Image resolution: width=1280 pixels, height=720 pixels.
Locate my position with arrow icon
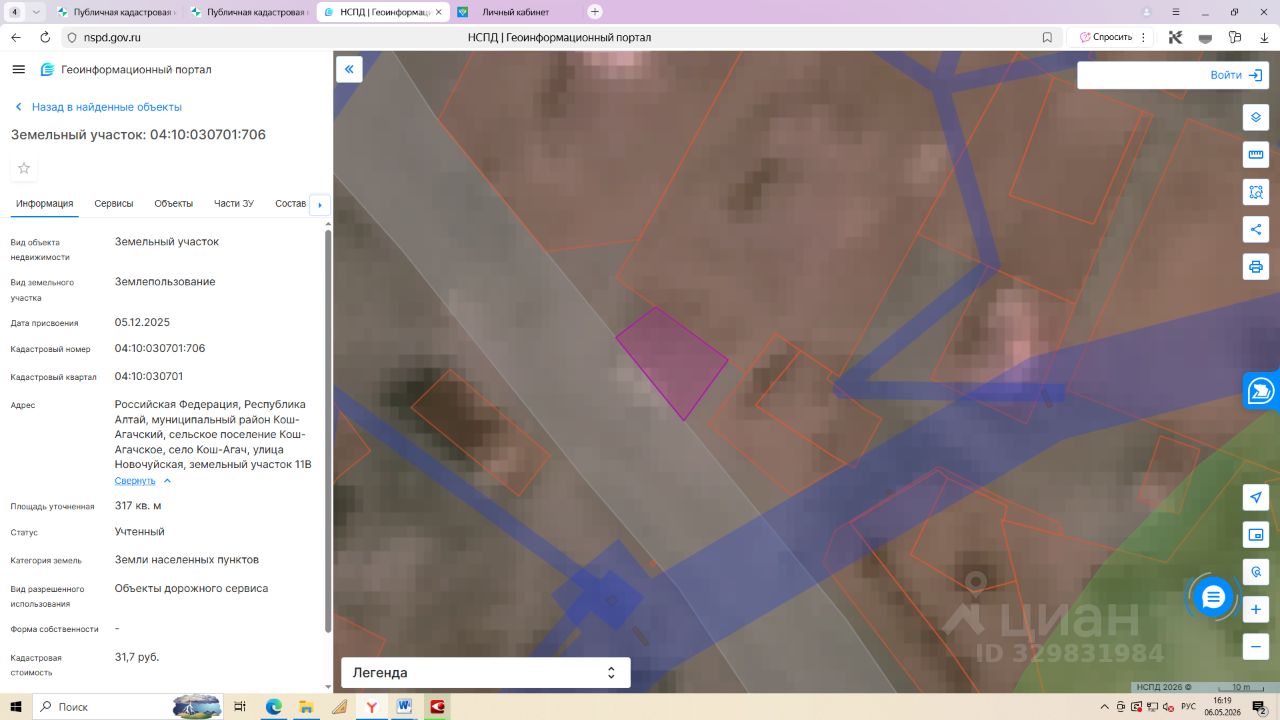coord(1256,498)
